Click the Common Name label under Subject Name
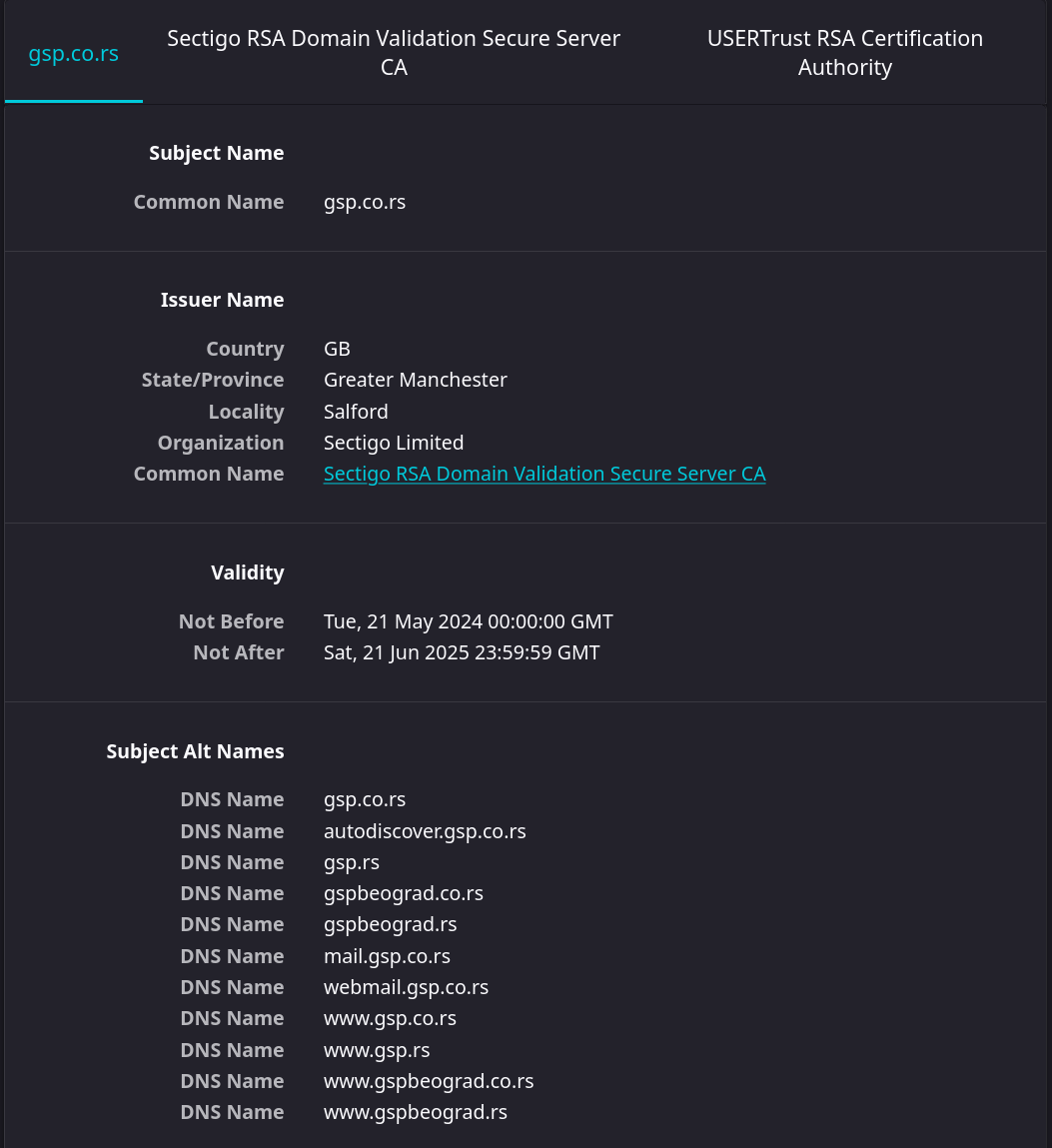This screenshot has height=1148, width=1052. click(x=209, y=202)
